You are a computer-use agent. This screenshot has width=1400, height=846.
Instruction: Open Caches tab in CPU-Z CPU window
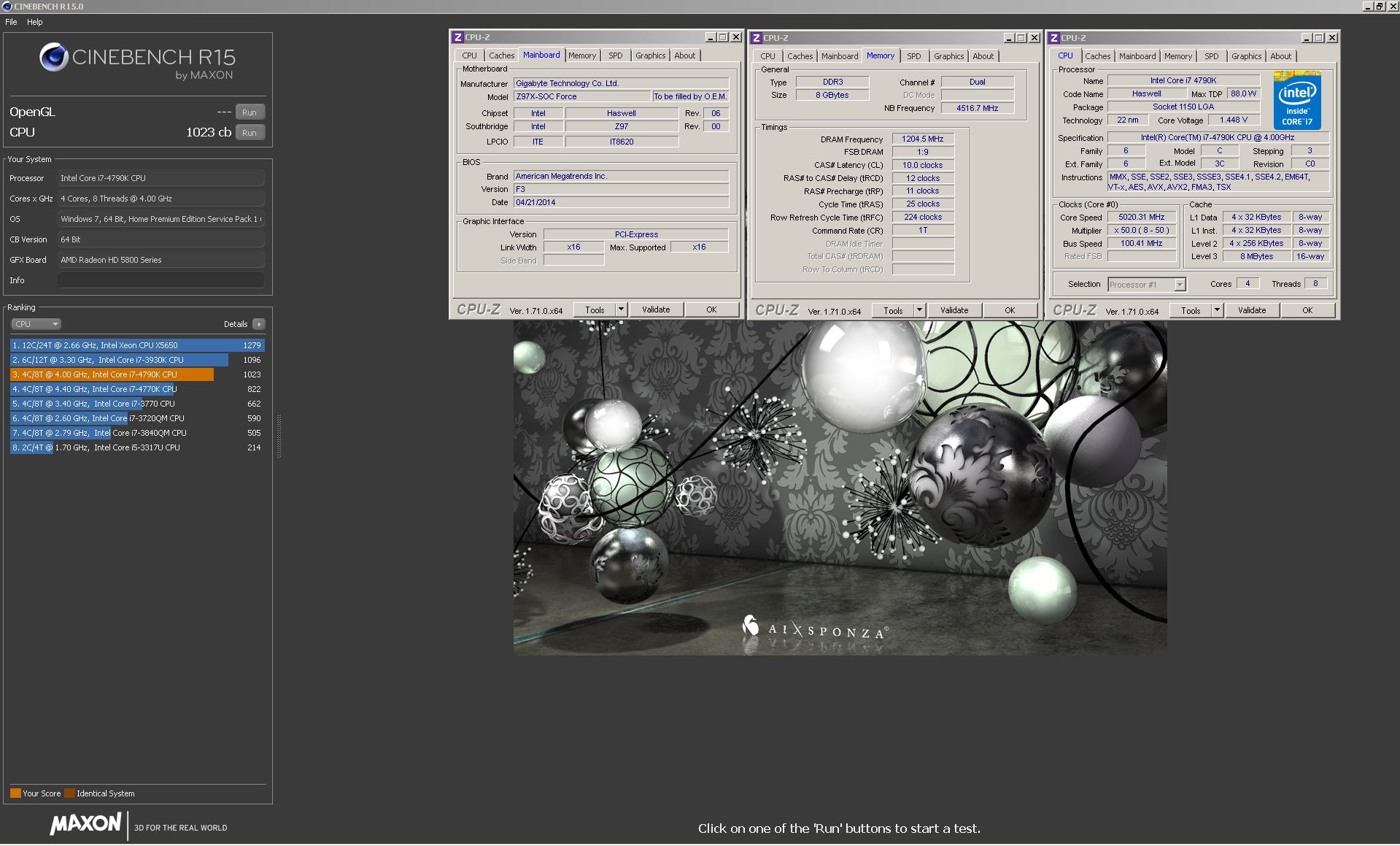(x=1097, y=56)
